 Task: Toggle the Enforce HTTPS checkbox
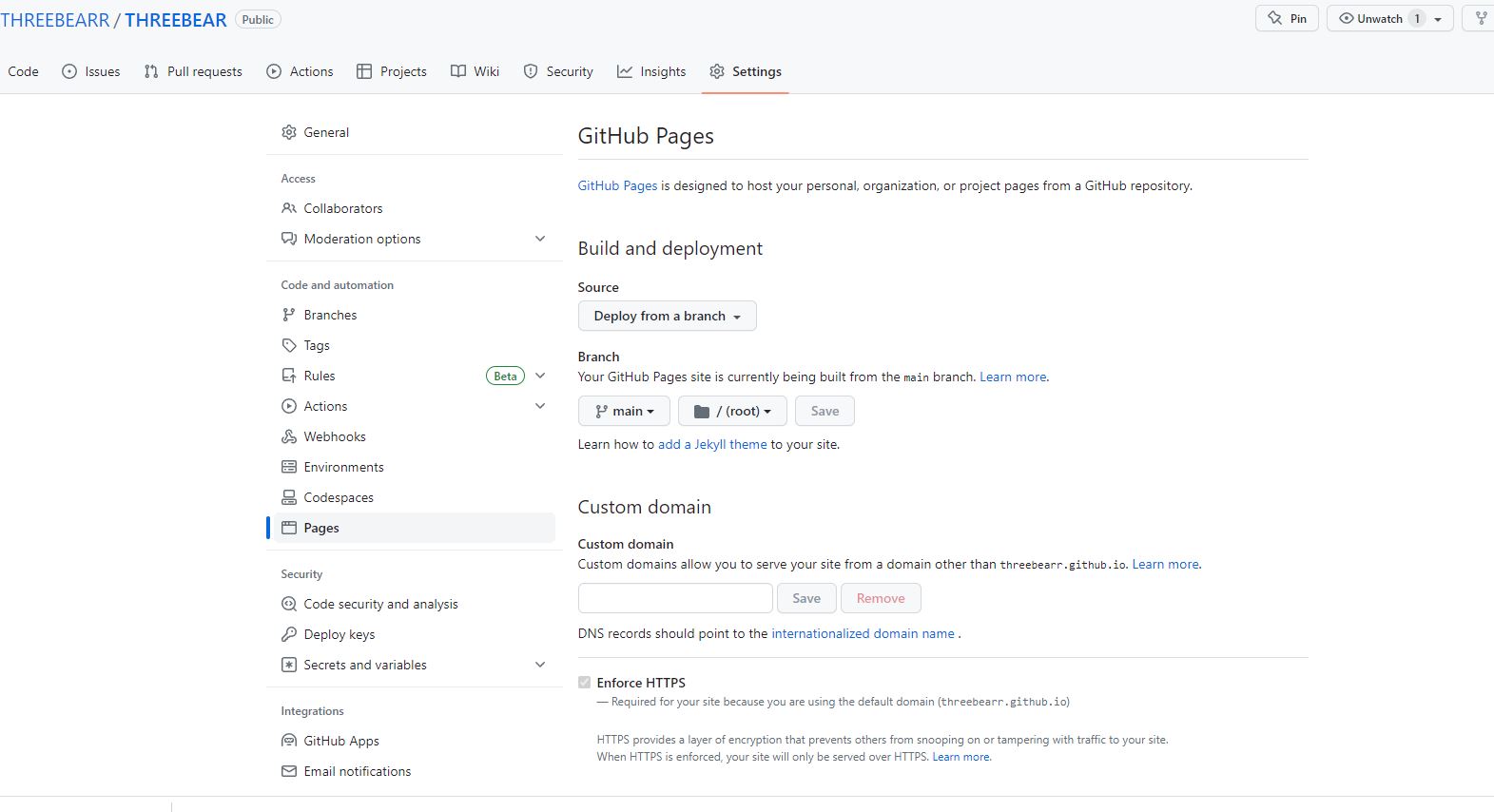(x=584, y=682)
